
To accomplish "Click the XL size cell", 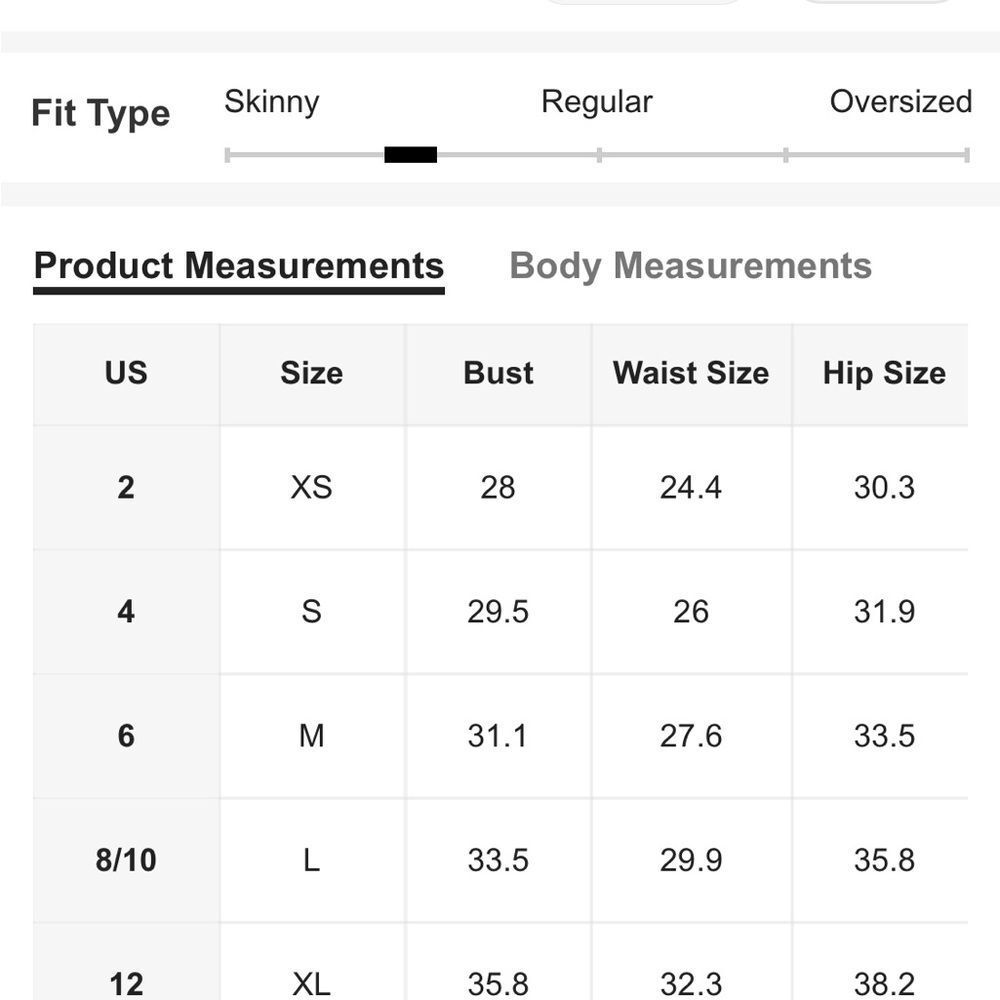I will (311, 983).
